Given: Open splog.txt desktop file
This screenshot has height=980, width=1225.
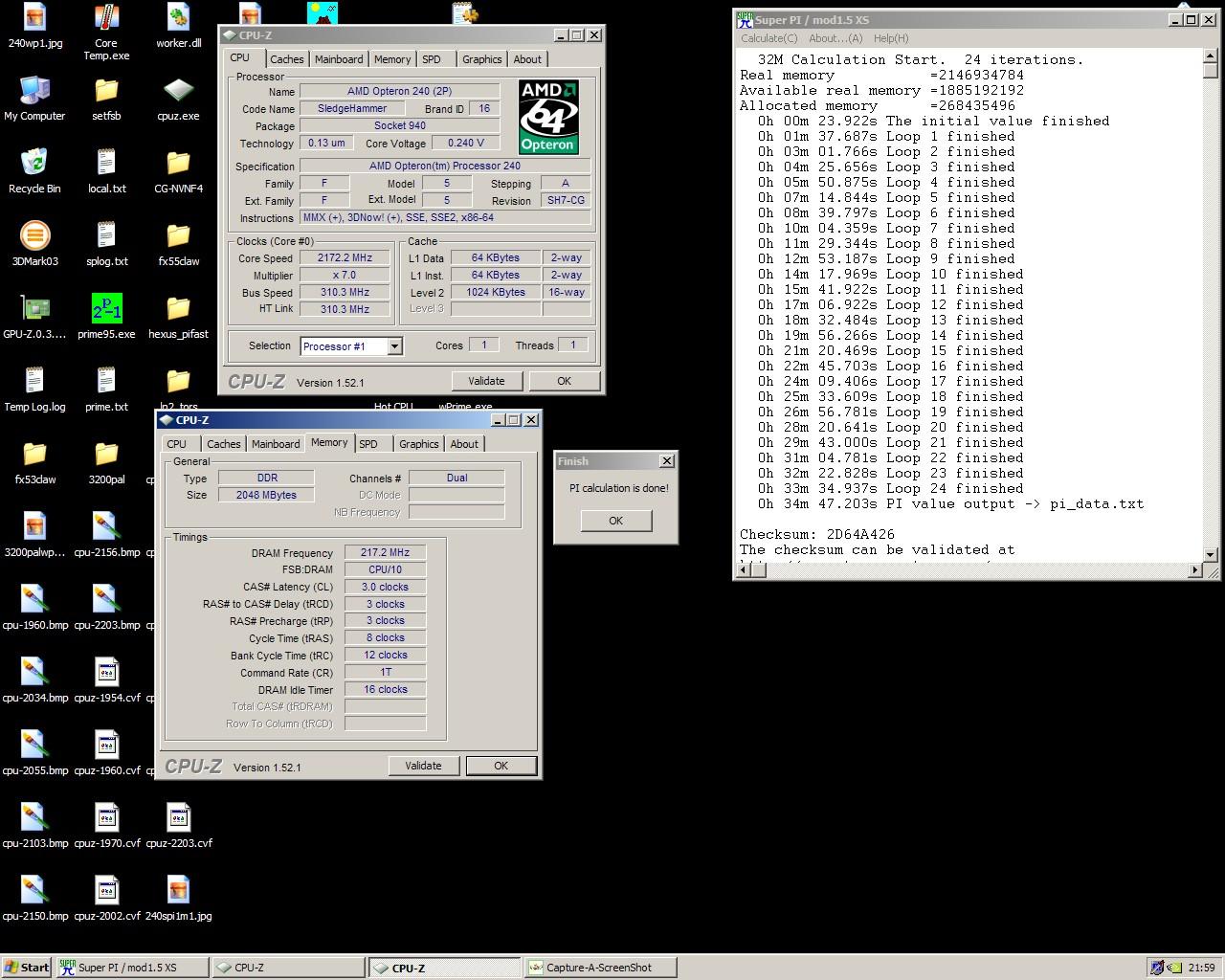Looking at the screenshot, I should point(106,243).
